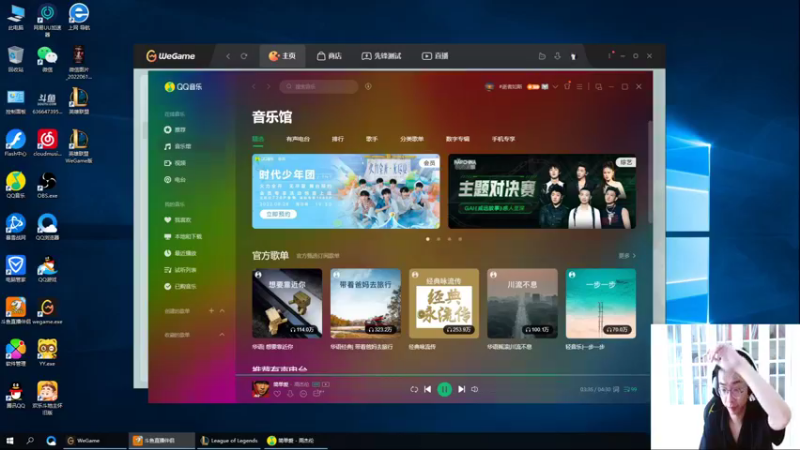Open the 经典咏流传 playlist cover

click(444, 304)
